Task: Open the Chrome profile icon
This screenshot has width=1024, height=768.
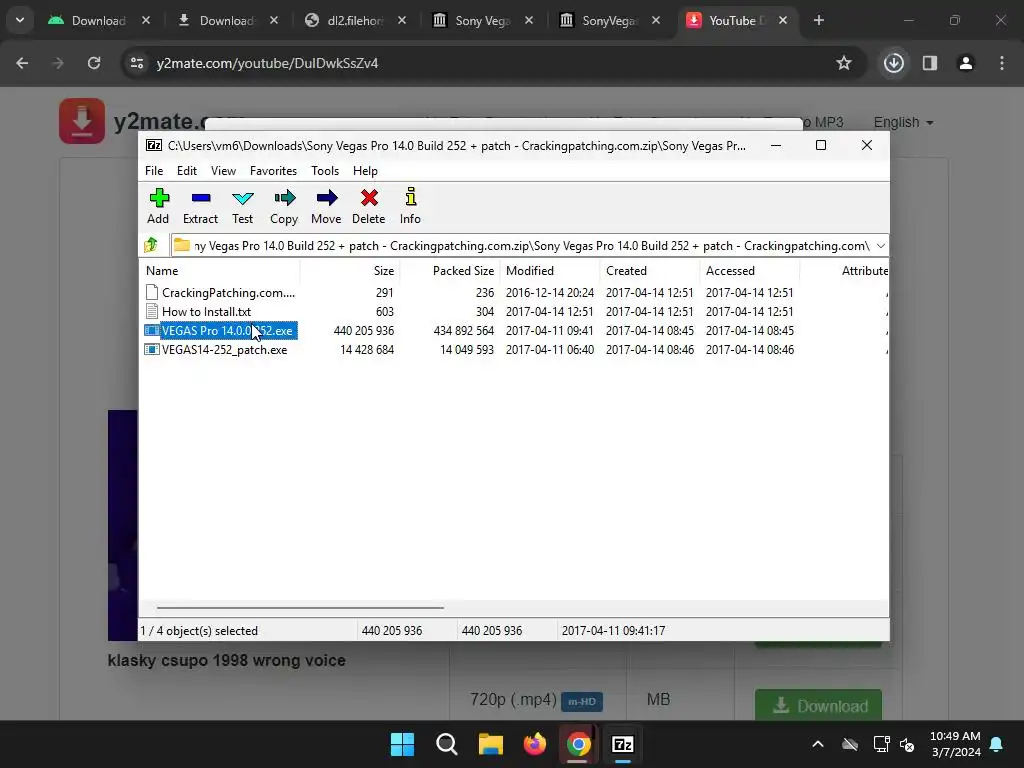Action: click(966, 63)
